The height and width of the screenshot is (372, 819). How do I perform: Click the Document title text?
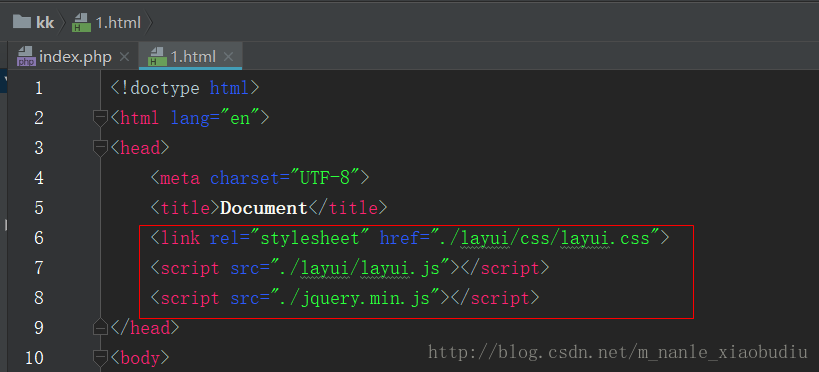click(264, 208)
